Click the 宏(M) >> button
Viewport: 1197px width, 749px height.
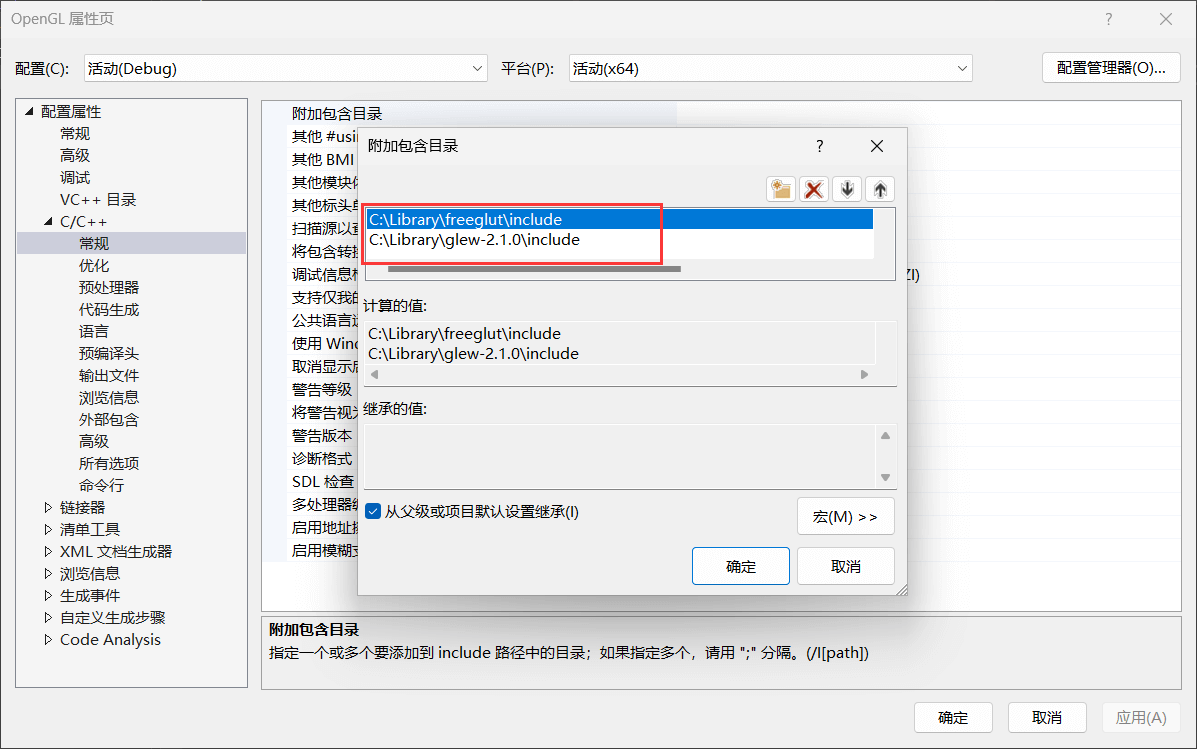pyautogui.click(x=845, y=517)
